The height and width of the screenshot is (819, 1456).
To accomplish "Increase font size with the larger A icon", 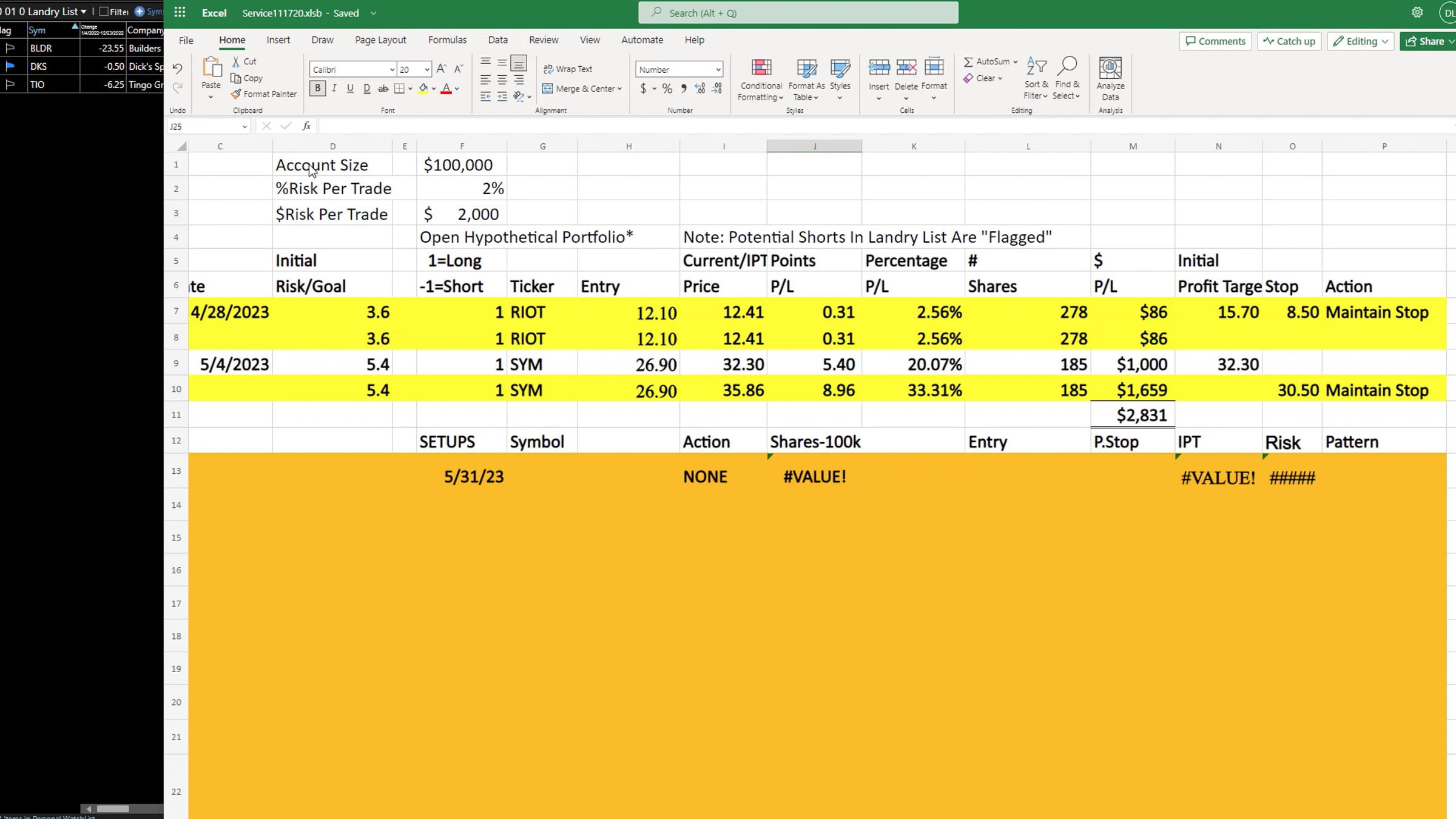I will click(x=441, y=69).
